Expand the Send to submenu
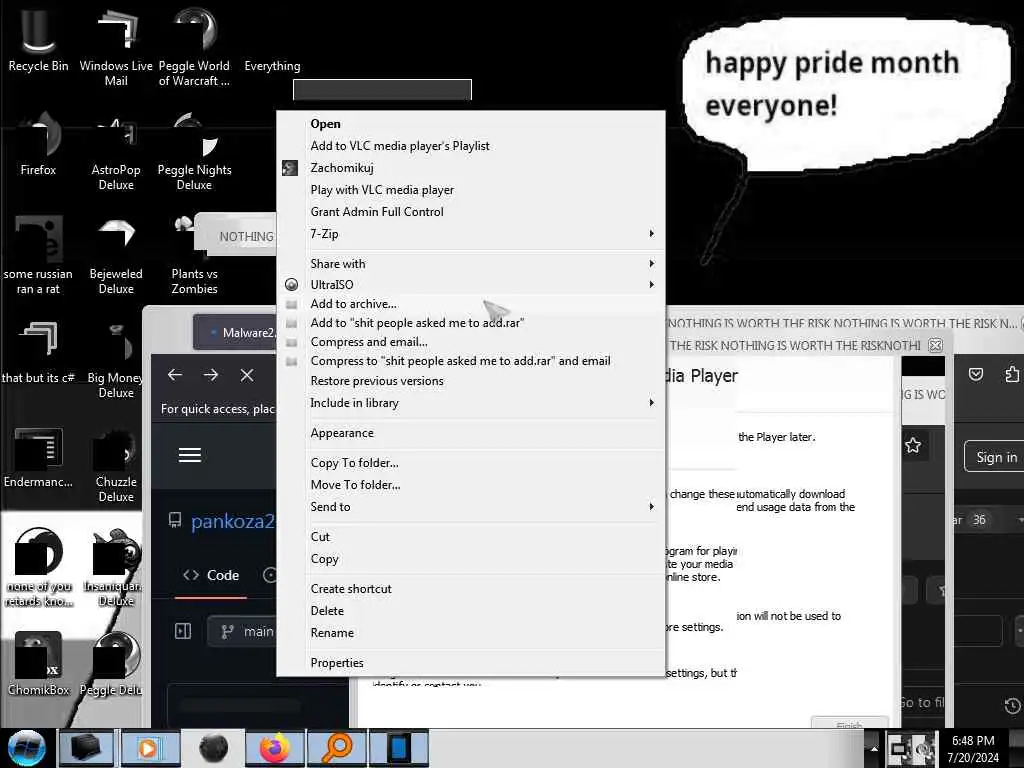 tap(470, 507)
